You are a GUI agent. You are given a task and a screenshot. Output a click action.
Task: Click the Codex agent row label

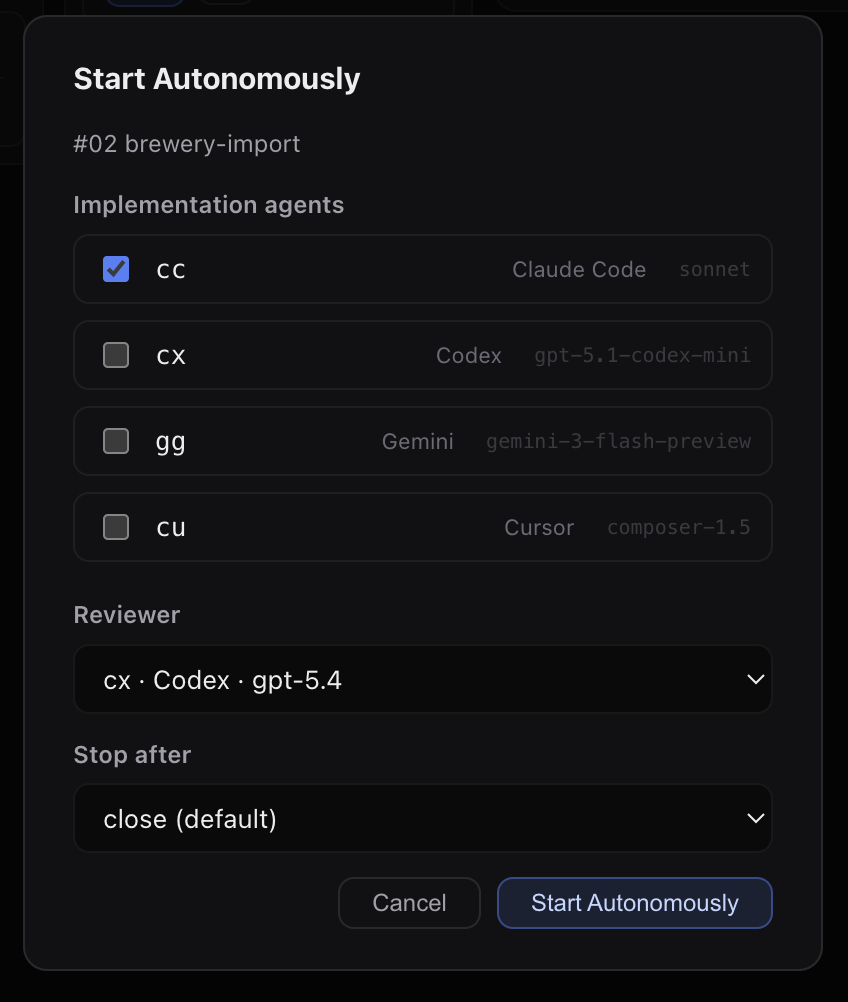(x=468, y=355)
